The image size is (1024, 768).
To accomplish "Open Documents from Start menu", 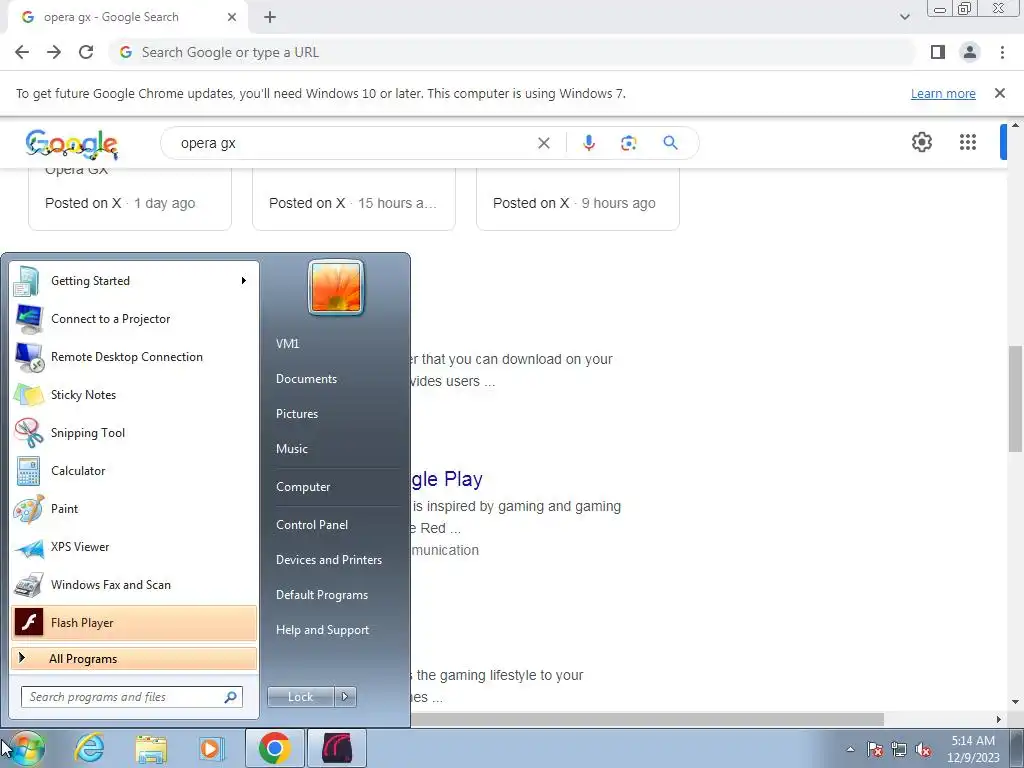I will 306,379.
